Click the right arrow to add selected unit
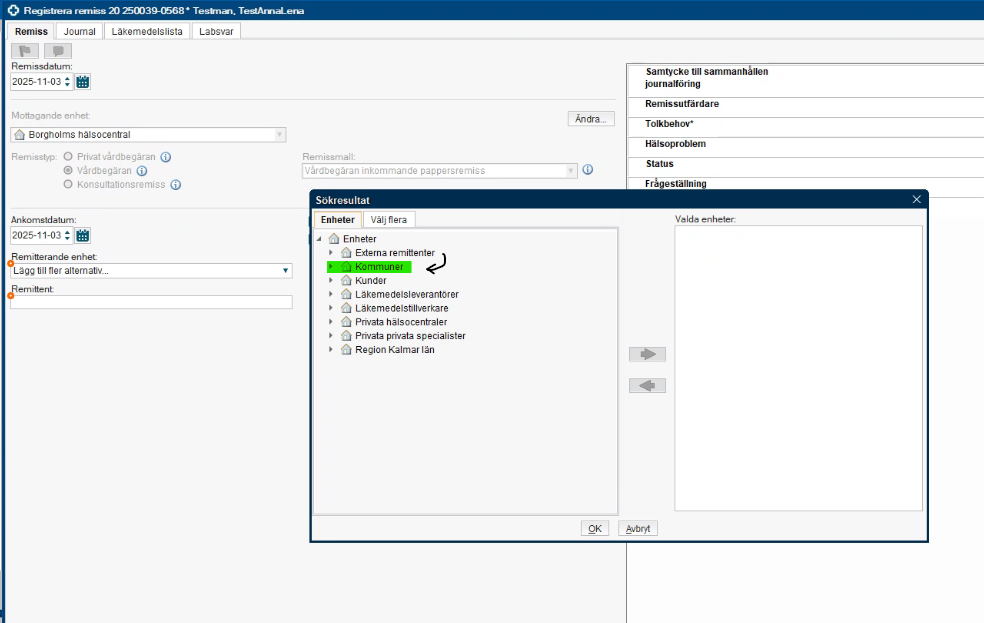This screenshot has width=984, height=623. click(x=647, y=354)
